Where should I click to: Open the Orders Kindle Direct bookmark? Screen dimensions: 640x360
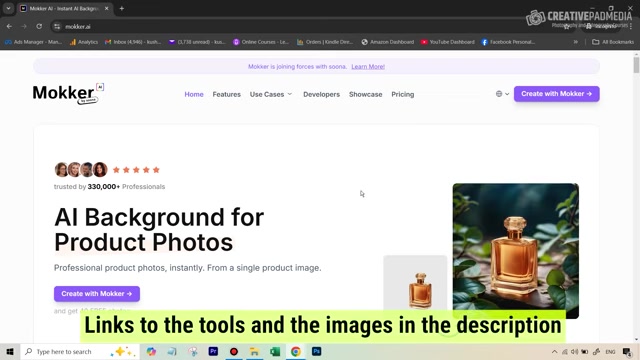[x=325, y=42]
